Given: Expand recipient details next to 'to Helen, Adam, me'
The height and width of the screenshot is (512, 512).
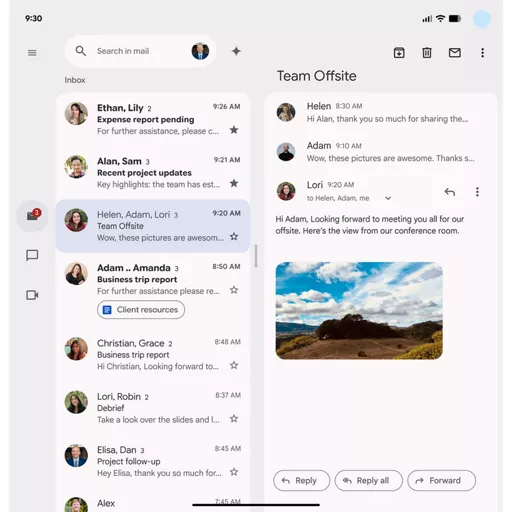Looking at the screenshot, I should point(388,198).
